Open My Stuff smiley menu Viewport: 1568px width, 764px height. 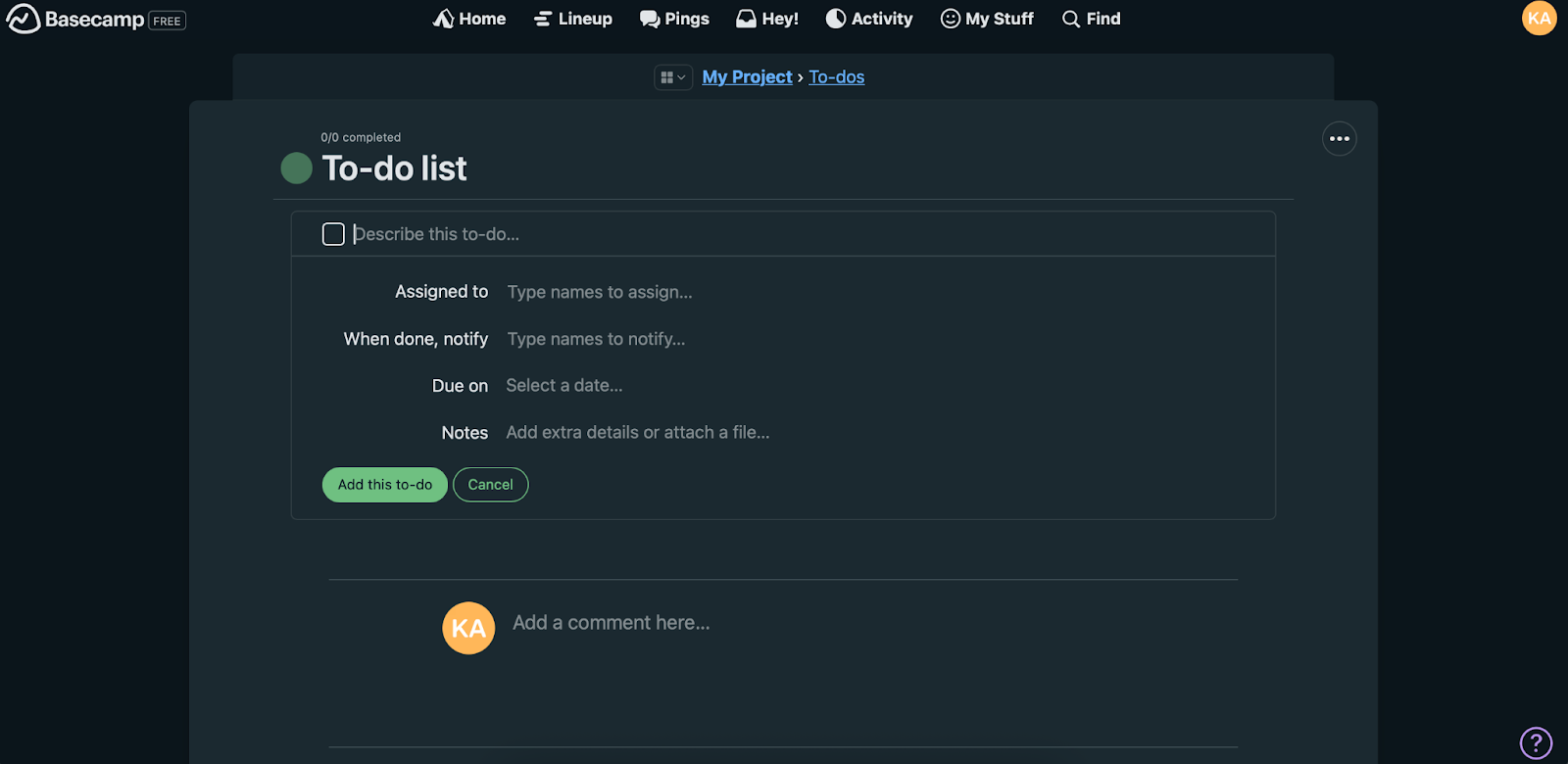pos(950,19)
